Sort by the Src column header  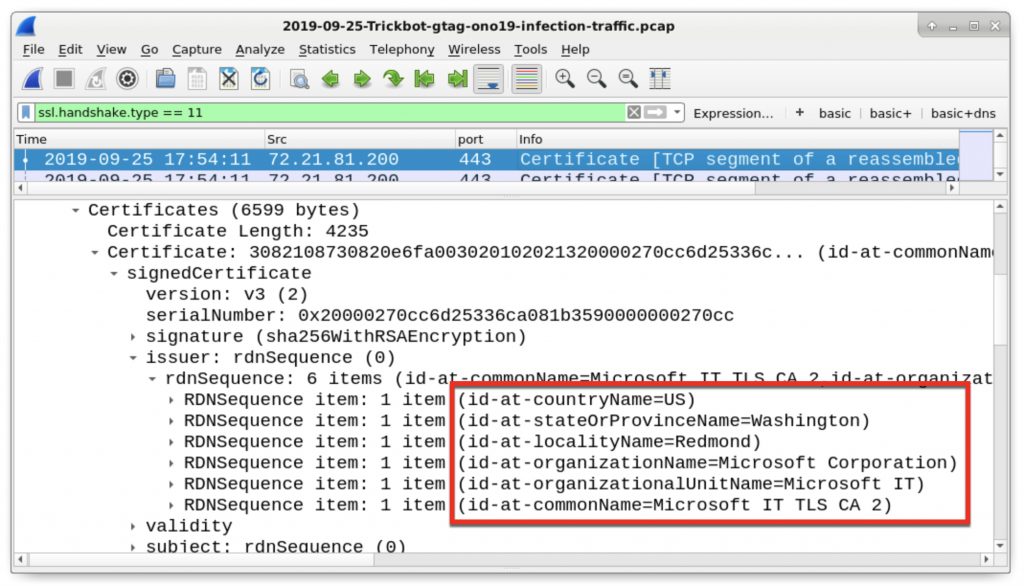click(x=360, y=139)
